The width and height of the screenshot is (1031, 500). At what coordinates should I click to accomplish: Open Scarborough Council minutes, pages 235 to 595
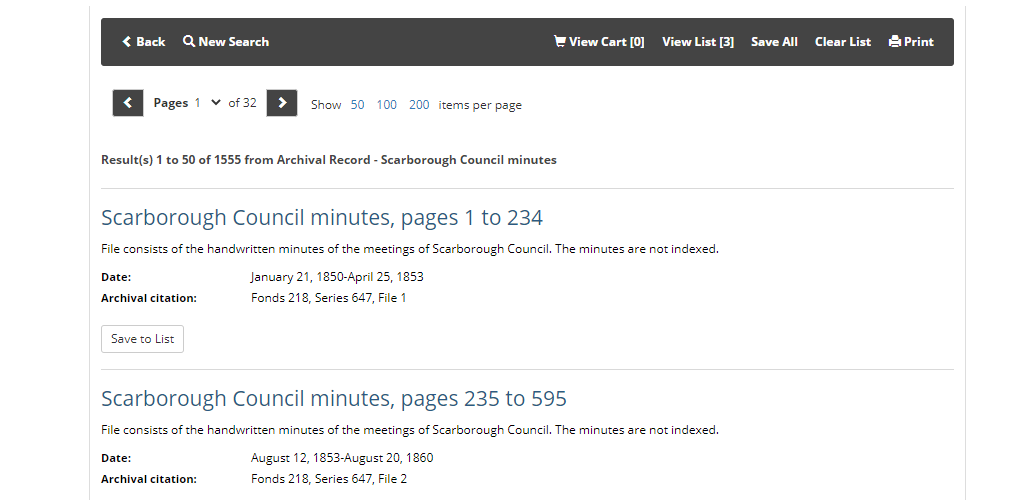tap(334, 398)
